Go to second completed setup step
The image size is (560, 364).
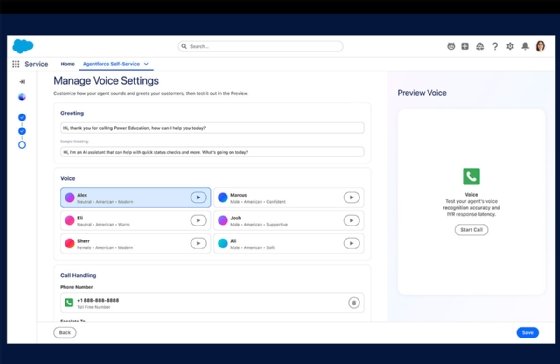click(x=22, y=131)
